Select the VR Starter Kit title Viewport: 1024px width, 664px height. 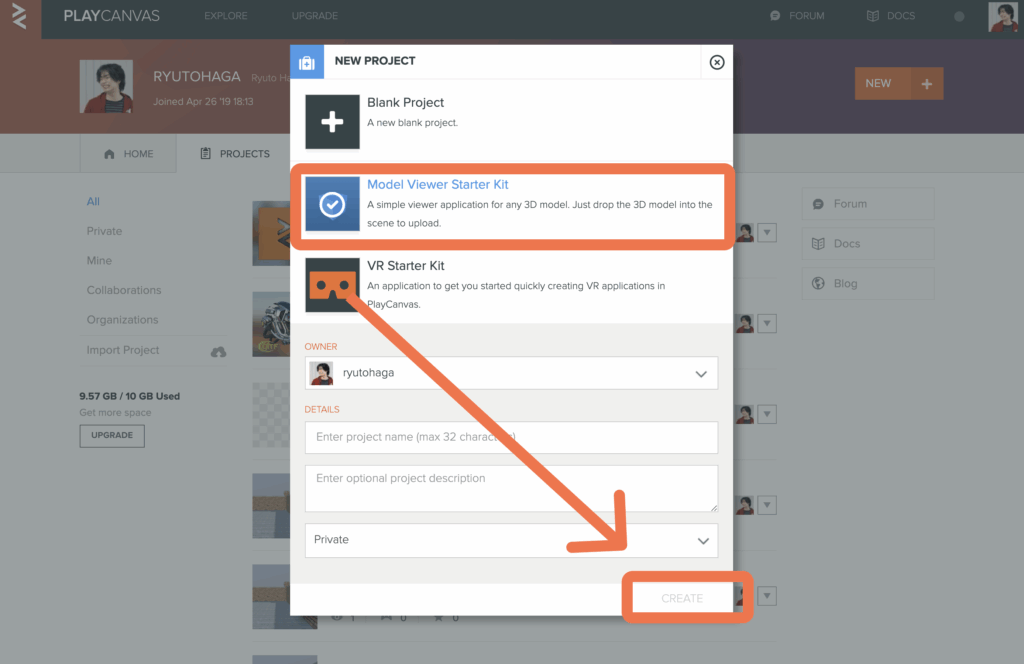pos(406,266)
